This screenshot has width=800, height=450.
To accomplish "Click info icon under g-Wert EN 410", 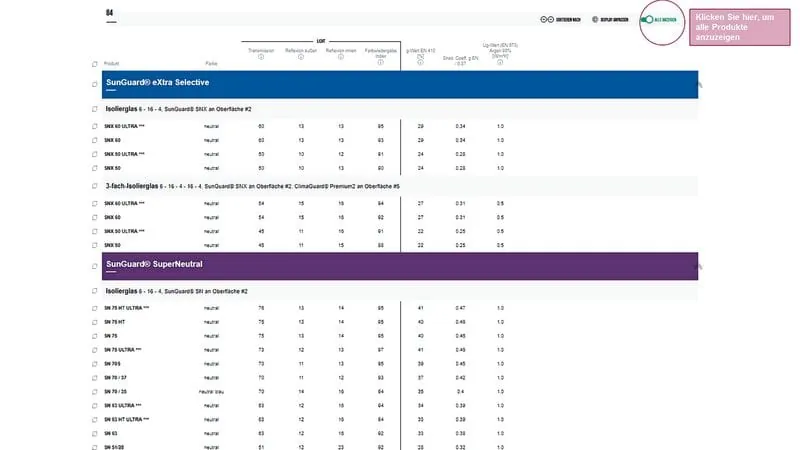I will click(421, 62).
